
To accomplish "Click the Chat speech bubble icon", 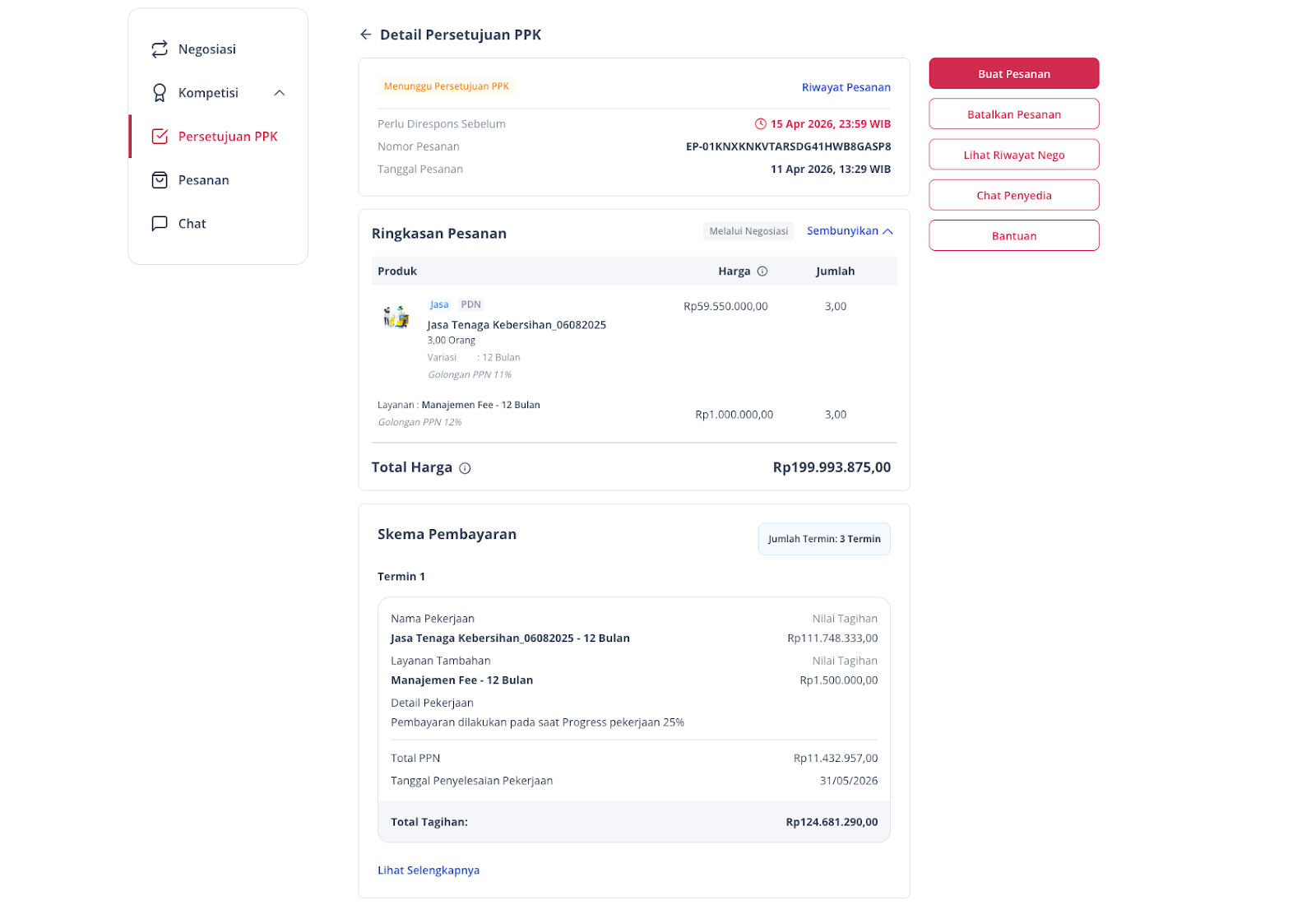I will click(x=160, y=224).
